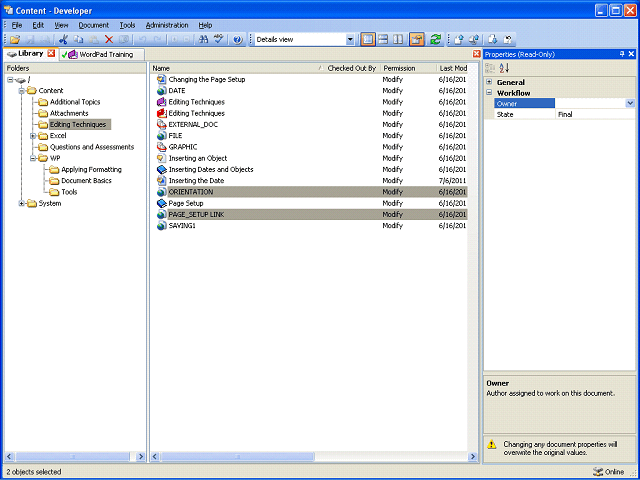Open the Details view dropdown
This screenshot has width=640, height=480.
[x=350, y=40]
